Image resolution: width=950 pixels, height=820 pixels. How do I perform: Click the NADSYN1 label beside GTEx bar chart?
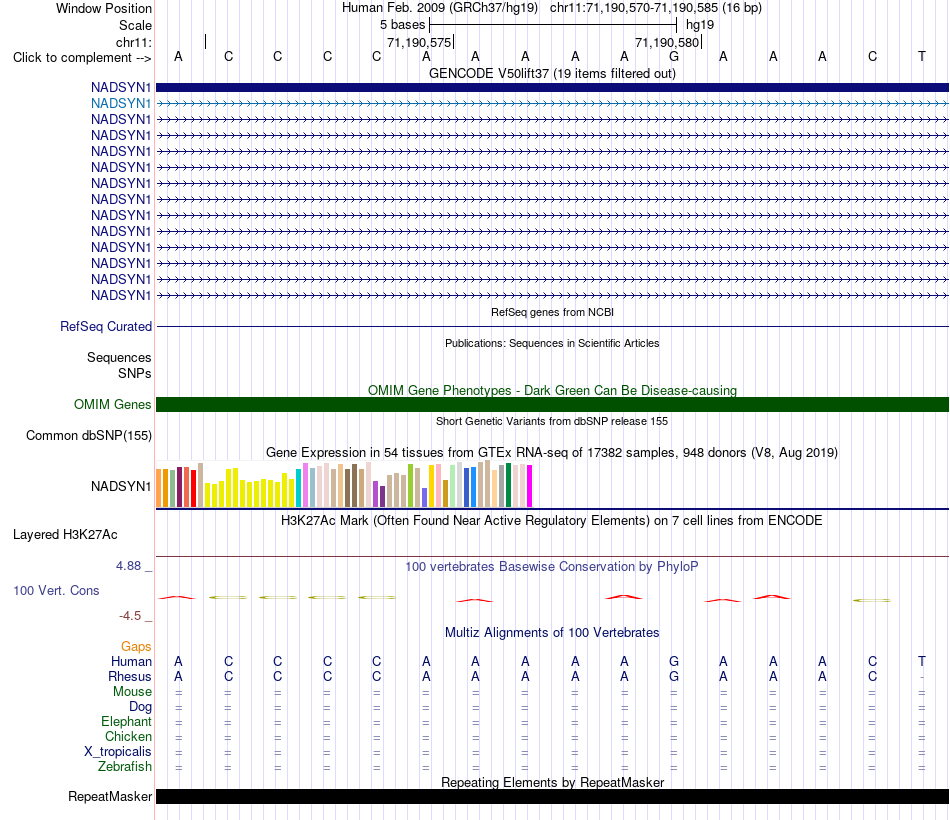click(x=121, y=486)
